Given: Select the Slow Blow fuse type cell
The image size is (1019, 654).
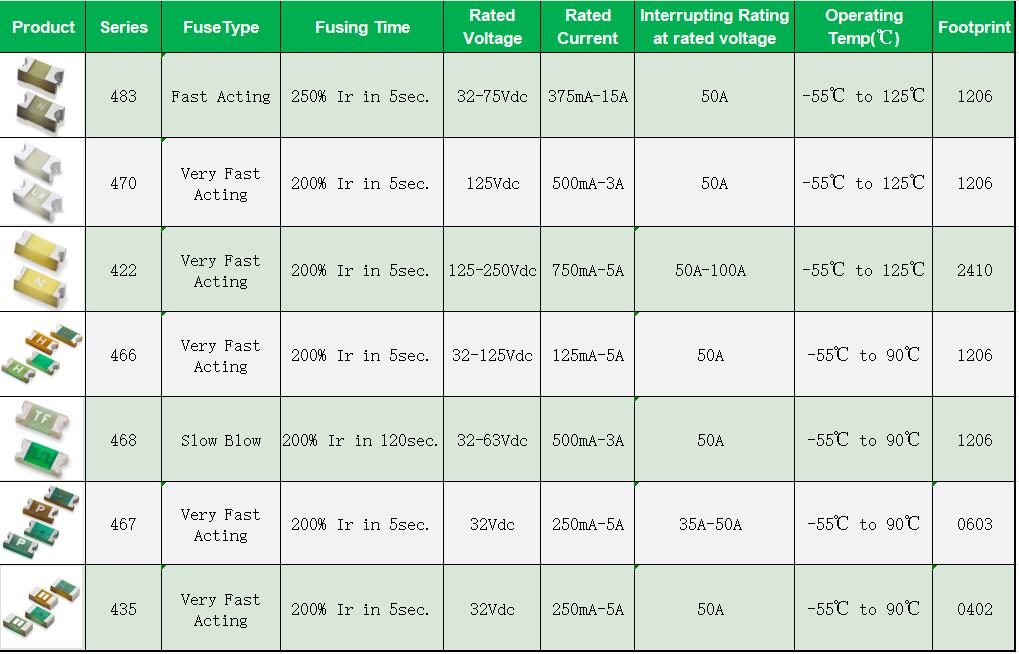Looking at the screenshot, I should pyautogui.click(x=221, y=440).
